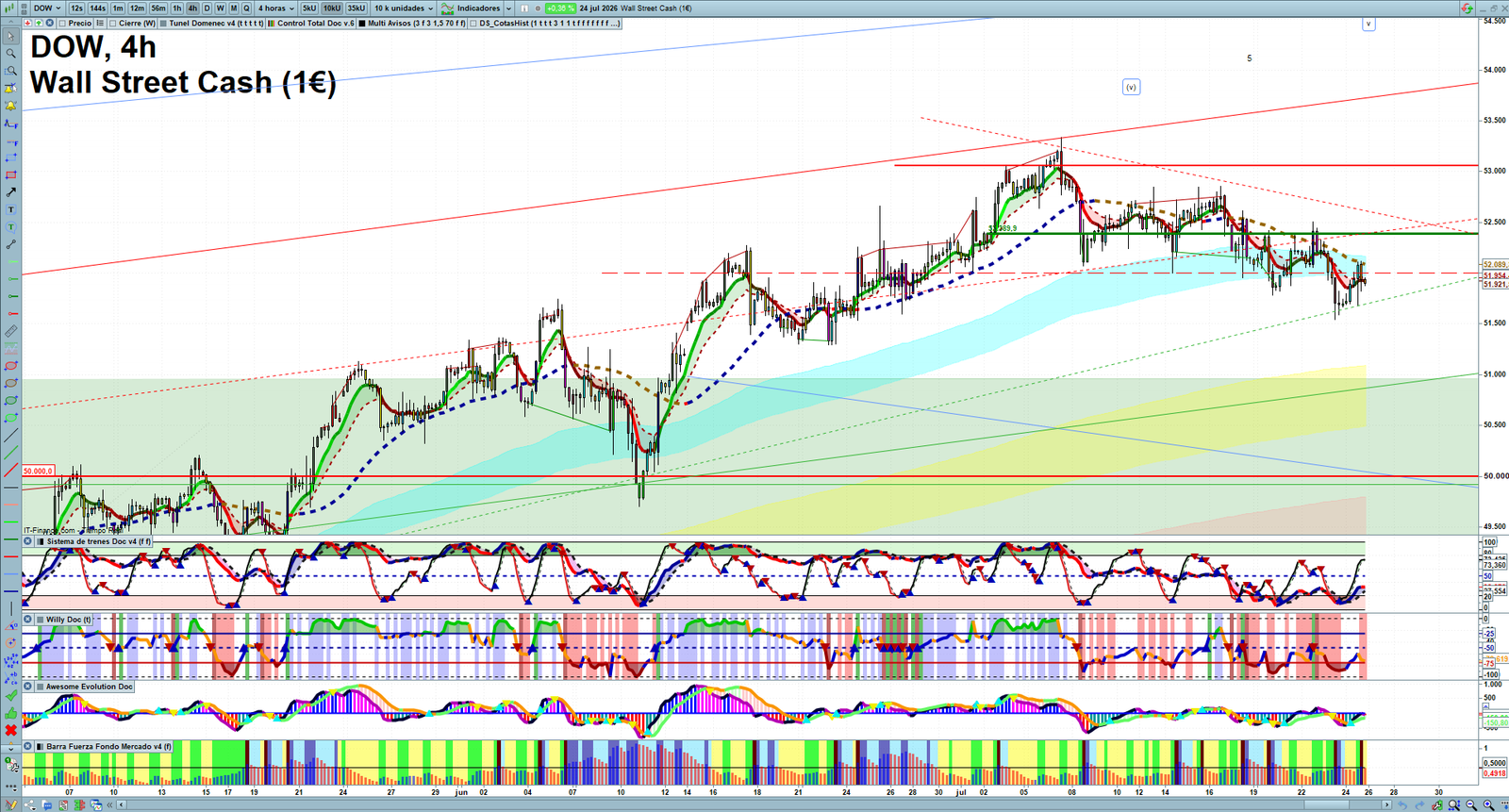Toggle the Precio checkbox
Screen dimensions: 1509x812
[61, 23]
